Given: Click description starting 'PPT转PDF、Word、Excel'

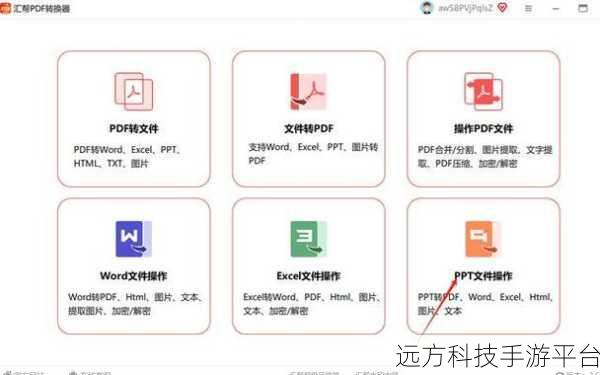Looking at the screenshot, I should point(485,304).
